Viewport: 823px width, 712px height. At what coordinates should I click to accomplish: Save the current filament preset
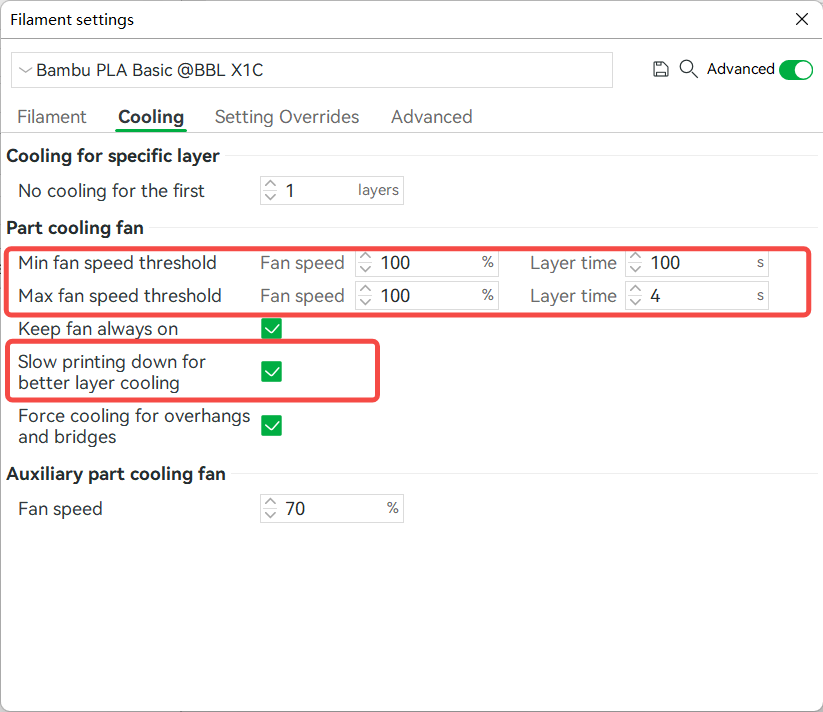[660, 70]
